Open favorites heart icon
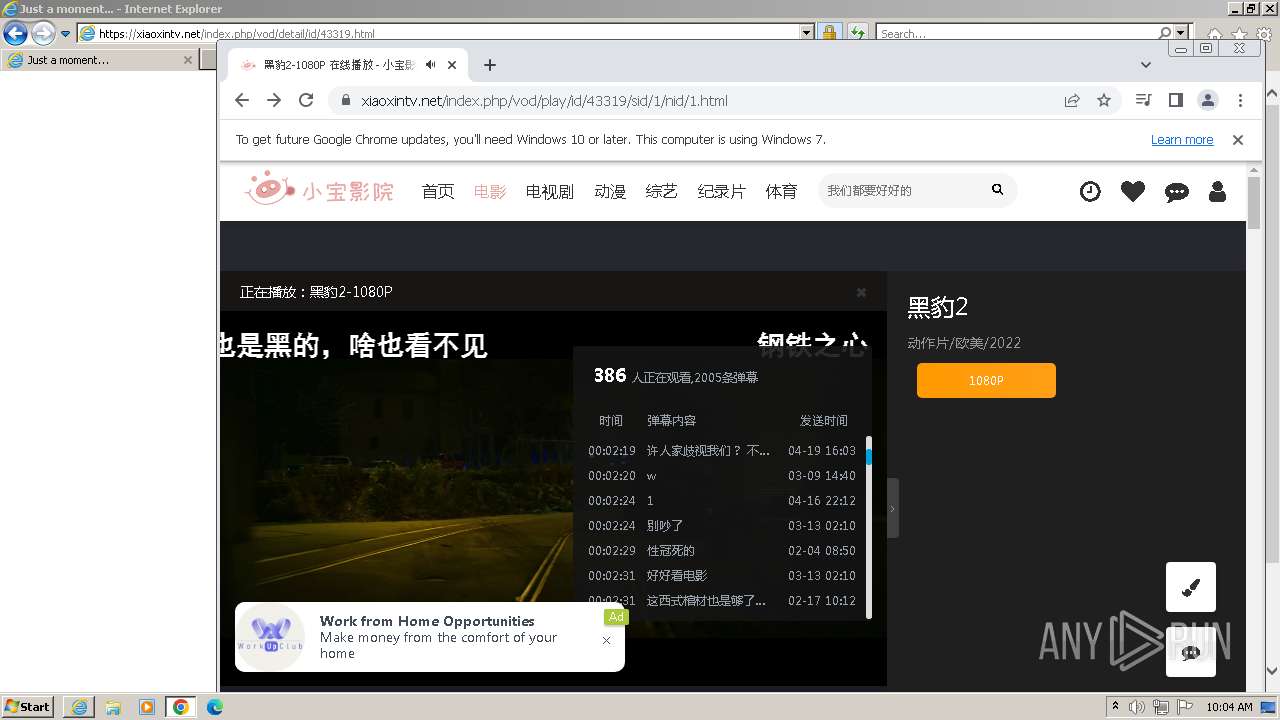The width and height of the screenshot is (1280, 720). 1133,191
